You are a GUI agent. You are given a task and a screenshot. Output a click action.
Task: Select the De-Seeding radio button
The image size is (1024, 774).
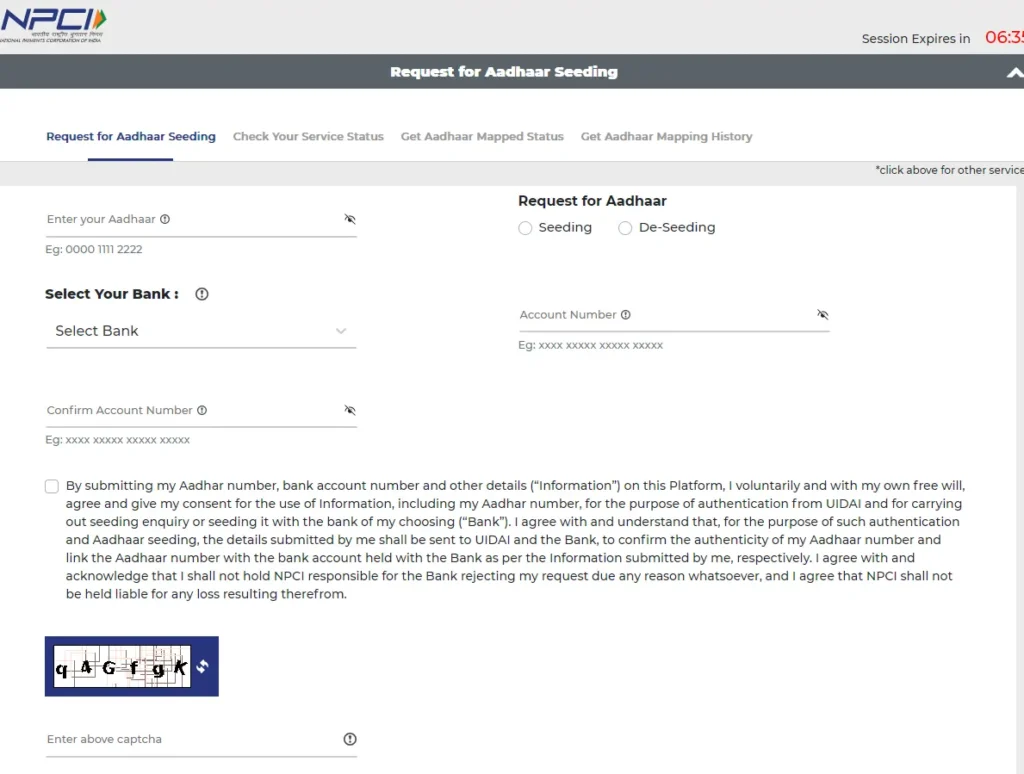(625, 228)
